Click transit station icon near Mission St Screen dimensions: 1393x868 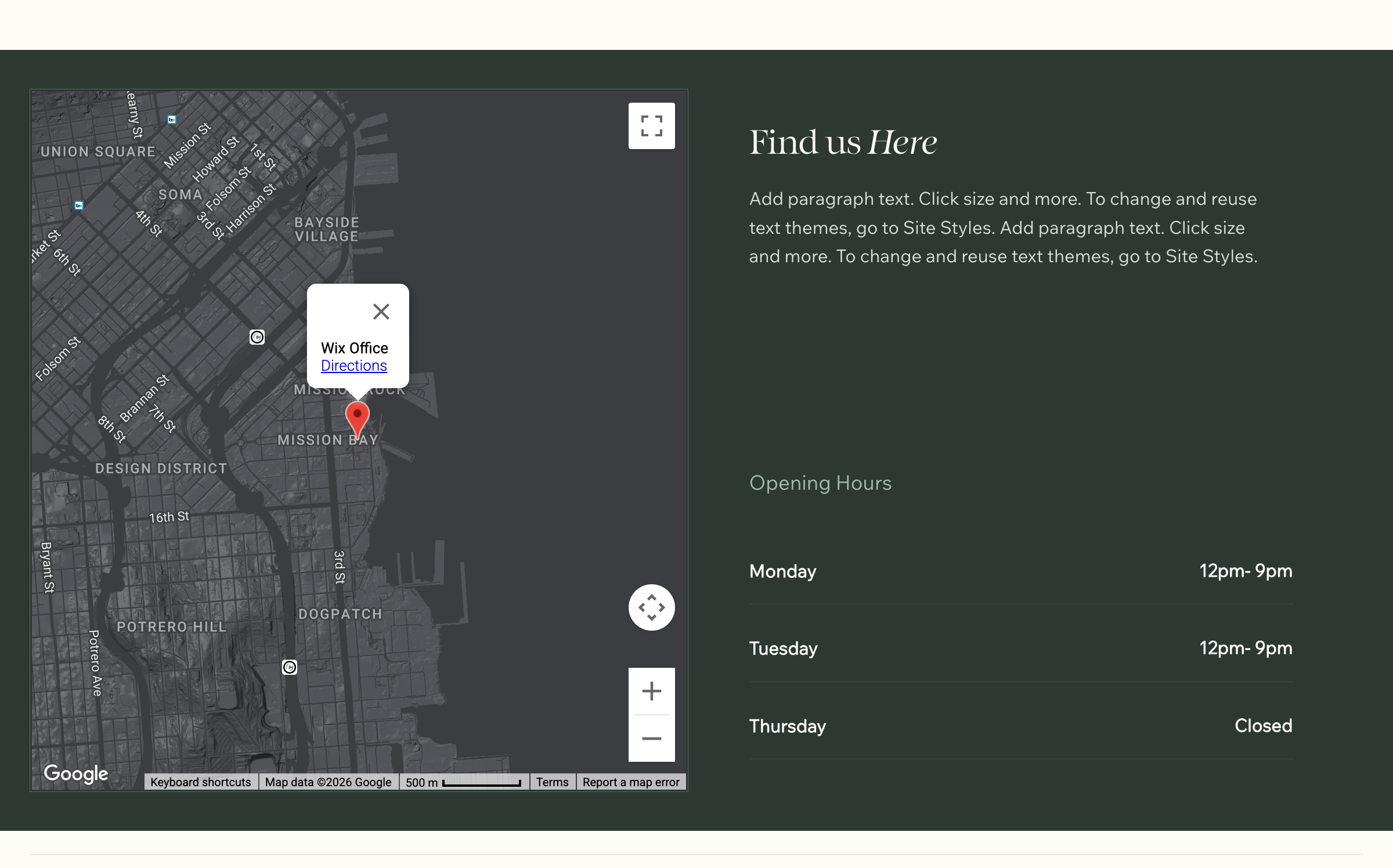point(172,120)
